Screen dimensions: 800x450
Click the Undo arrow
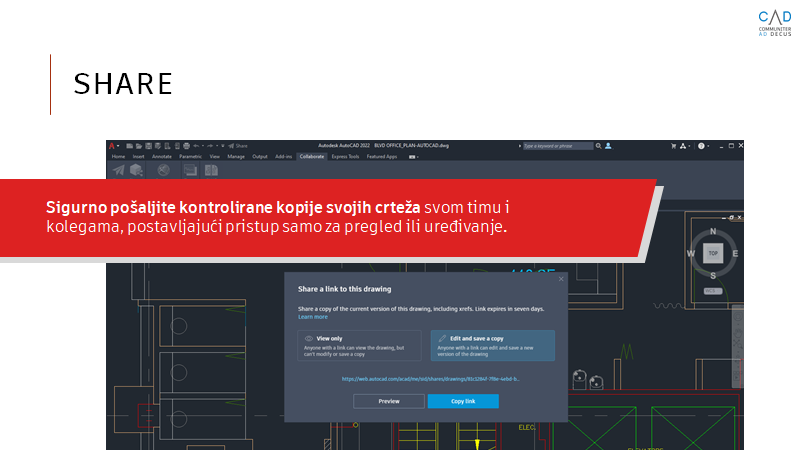tap(196, 146)
